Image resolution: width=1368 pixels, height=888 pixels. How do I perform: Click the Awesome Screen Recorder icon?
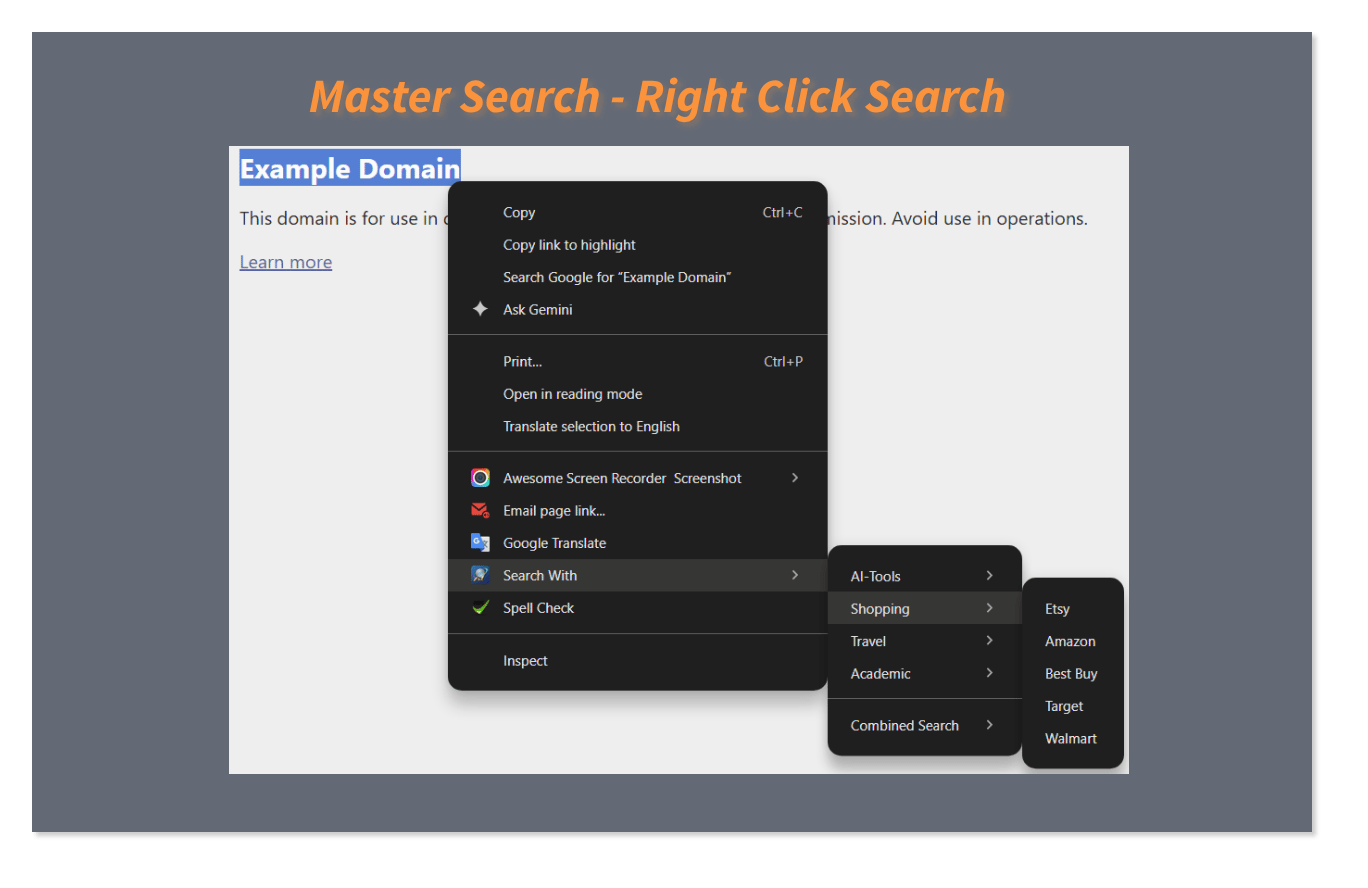tap(480, 478)
